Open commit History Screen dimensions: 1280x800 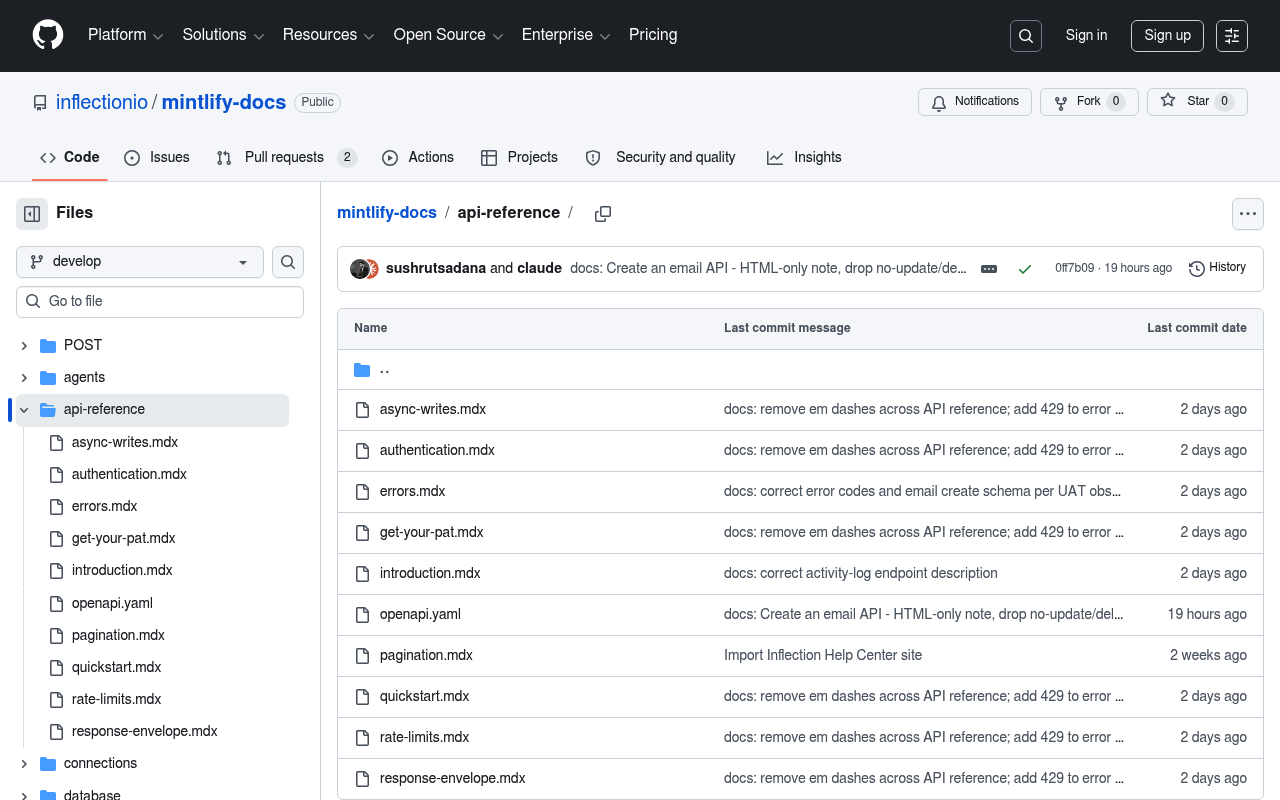click(1217, 268)
